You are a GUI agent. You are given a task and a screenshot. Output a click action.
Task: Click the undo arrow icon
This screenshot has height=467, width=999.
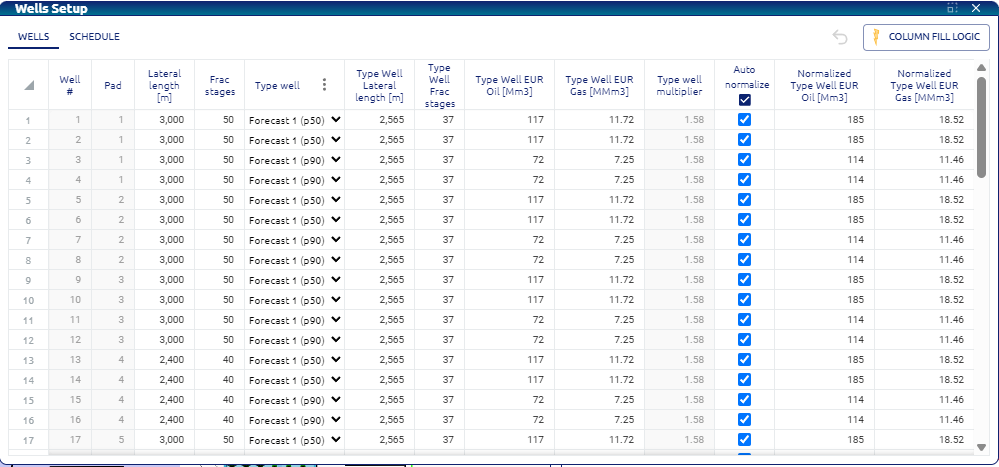tap(840, 38)
